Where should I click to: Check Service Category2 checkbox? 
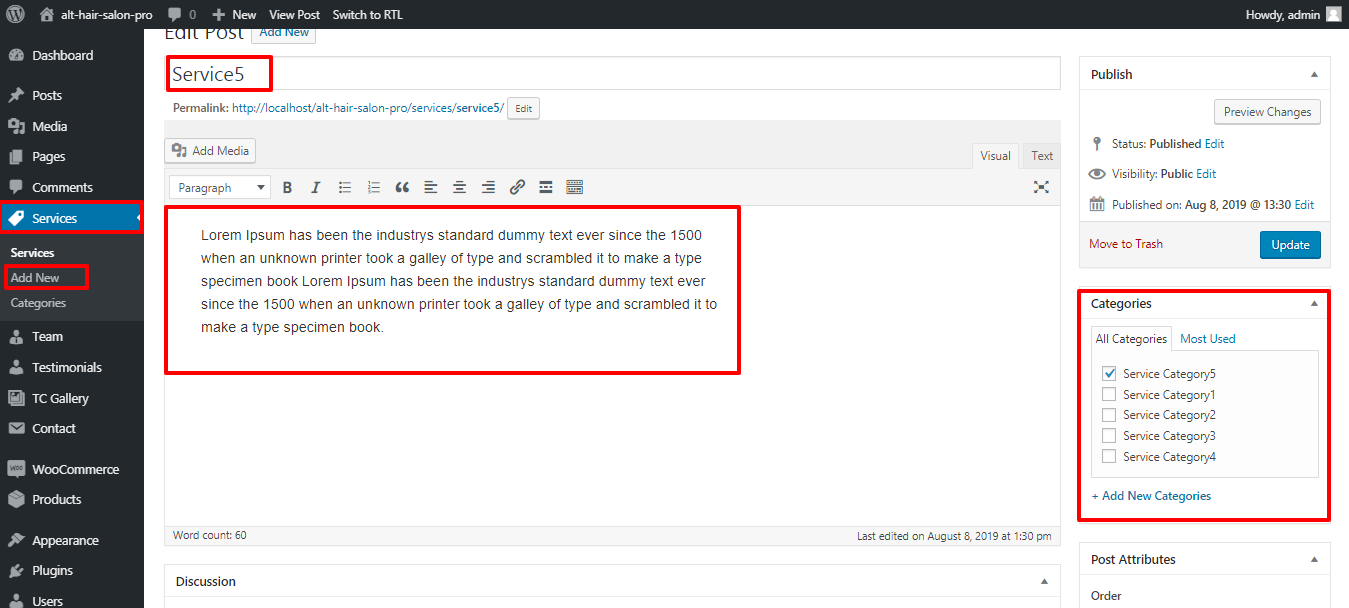(x=1109, y=415)
